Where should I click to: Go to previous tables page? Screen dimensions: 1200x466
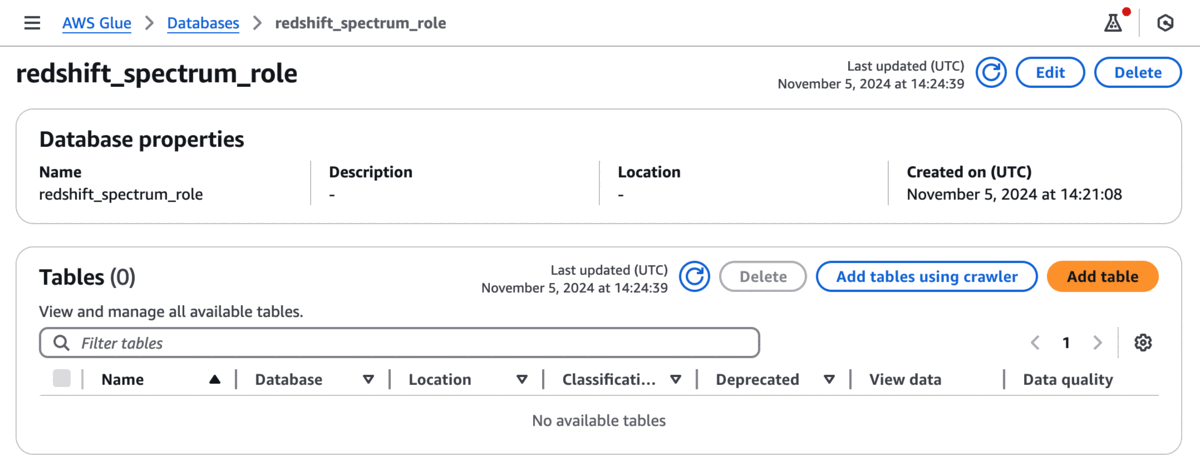pos(1036,343)
